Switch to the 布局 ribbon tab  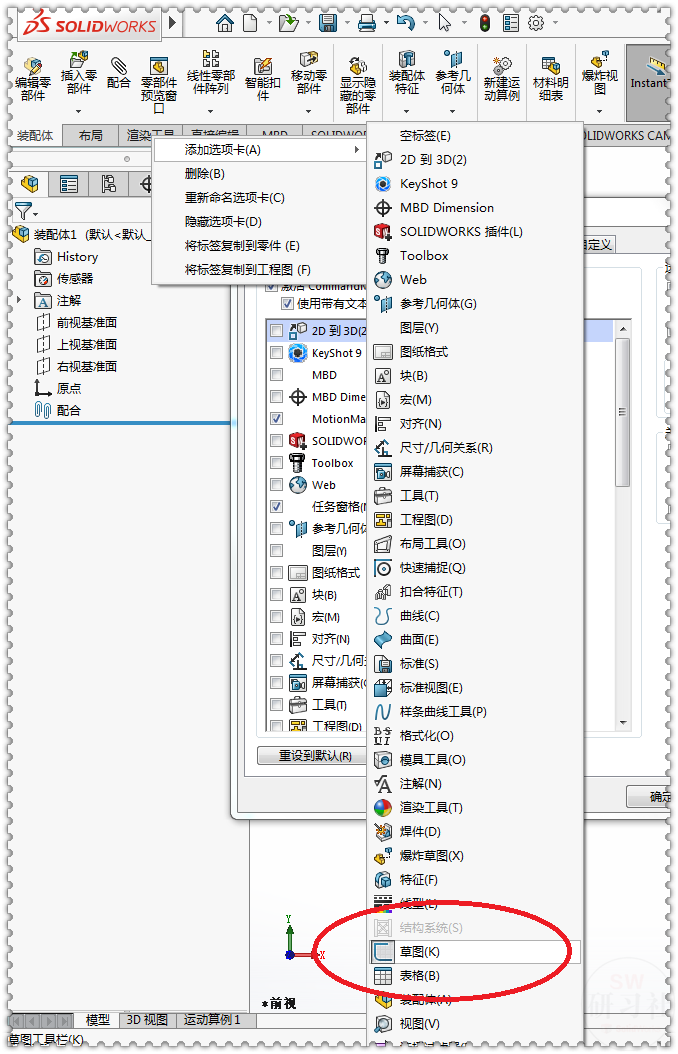(91, 136)
